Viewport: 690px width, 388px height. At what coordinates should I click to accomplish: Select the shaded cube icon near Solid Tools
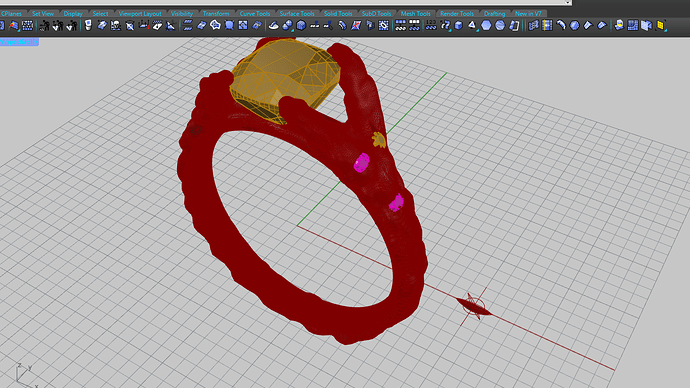pos(301,26)
